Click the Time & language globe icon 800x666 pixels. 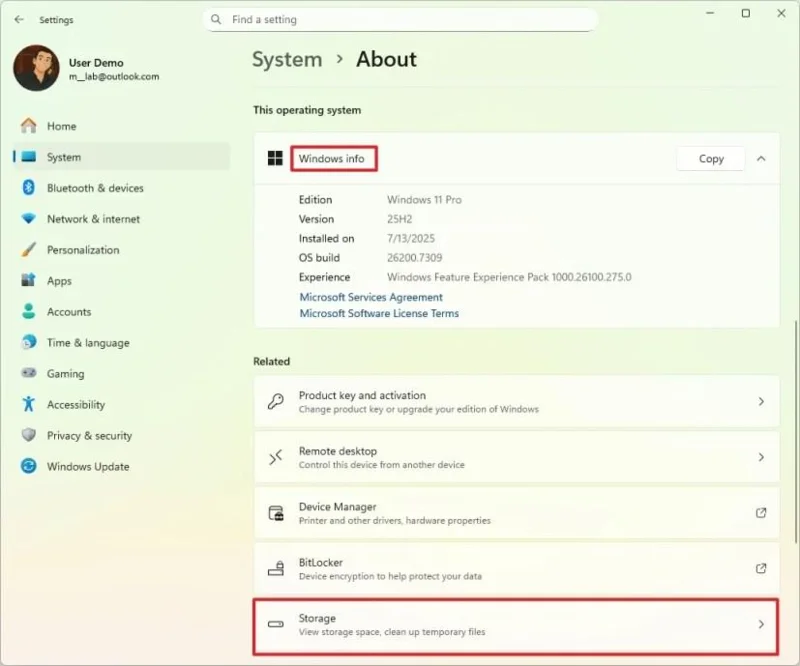click(x=29, y=342)
